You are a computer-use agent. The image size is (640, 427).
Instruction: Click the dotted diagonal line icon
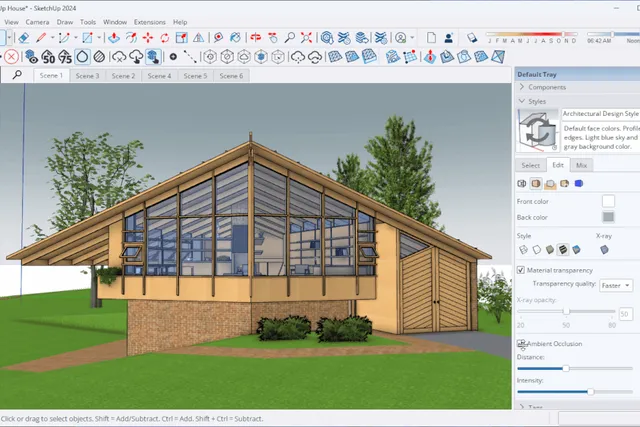[x=190, y=57]
